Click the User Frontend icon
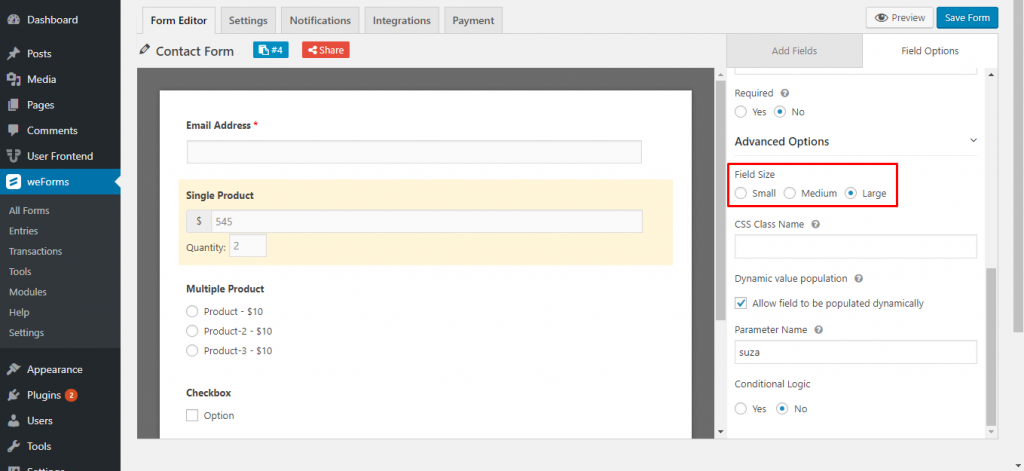The height and width of the screenshot is (471, 1024). coord(13,156)
